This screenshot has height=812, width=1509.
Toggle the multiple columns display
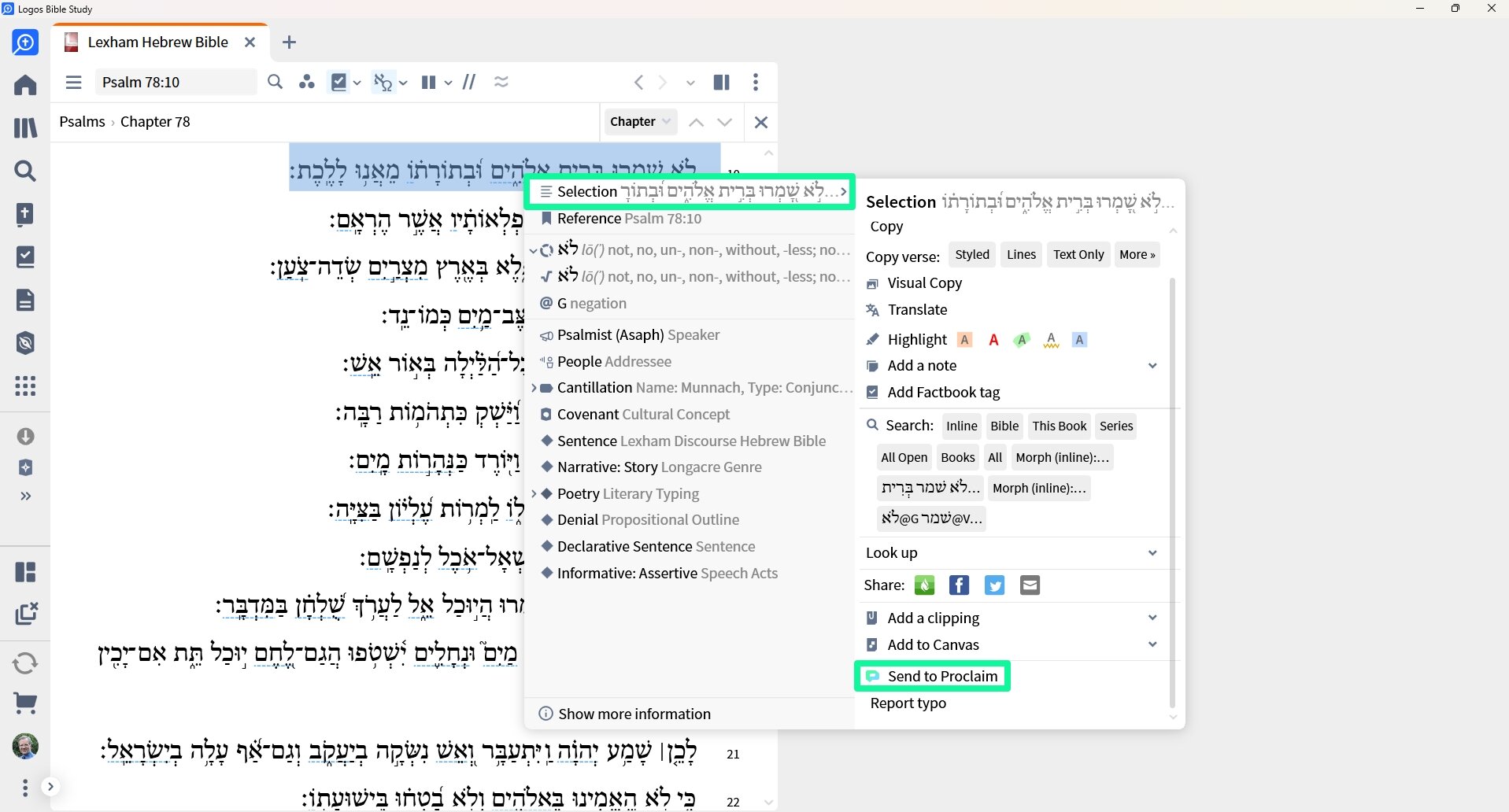coord(429,82)
